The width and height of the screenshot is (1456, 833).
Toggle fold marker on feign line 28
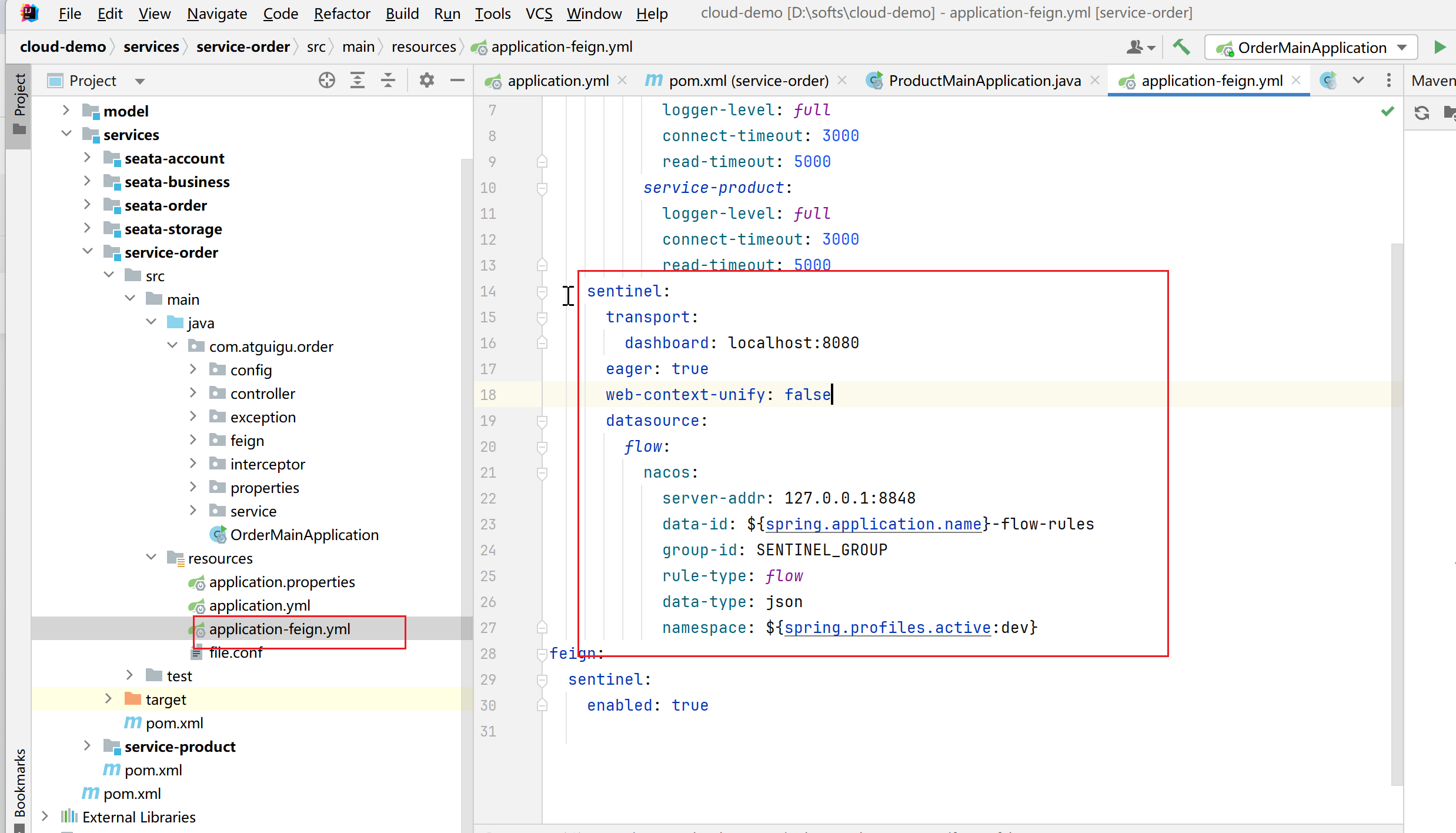click(542, 654)
